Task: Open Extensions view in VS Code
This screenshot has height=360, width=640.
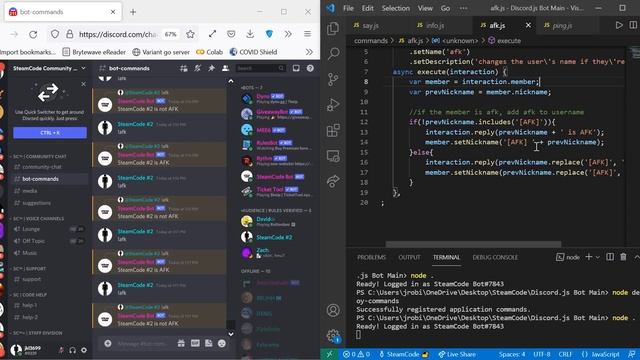Action: [x=333, y=131]
